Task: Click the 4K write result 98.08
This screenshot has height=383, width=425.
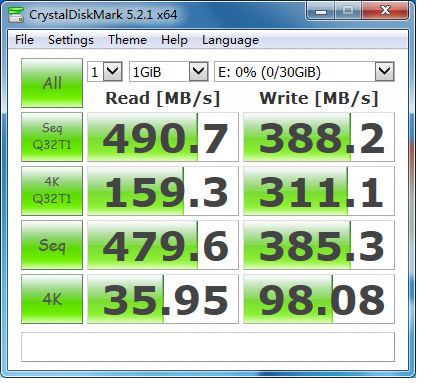Action: (x=319, y=299)
